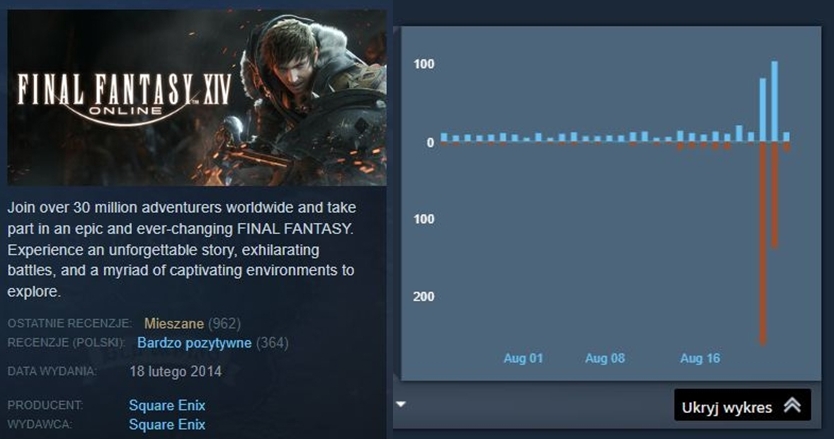Select the longest red negative review bar

763,243
